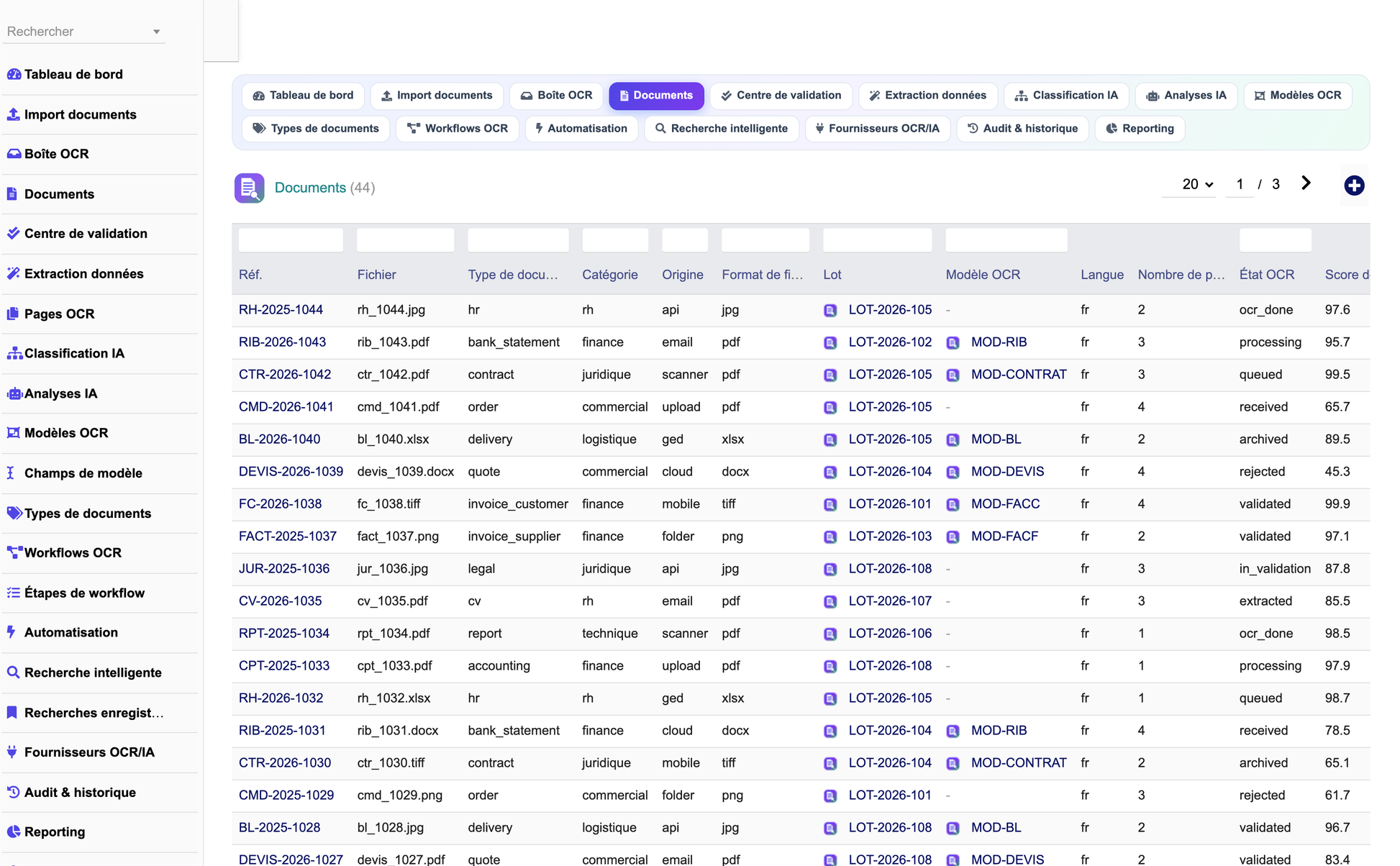
Task: Click the page number field
Action: [1240, 185]
